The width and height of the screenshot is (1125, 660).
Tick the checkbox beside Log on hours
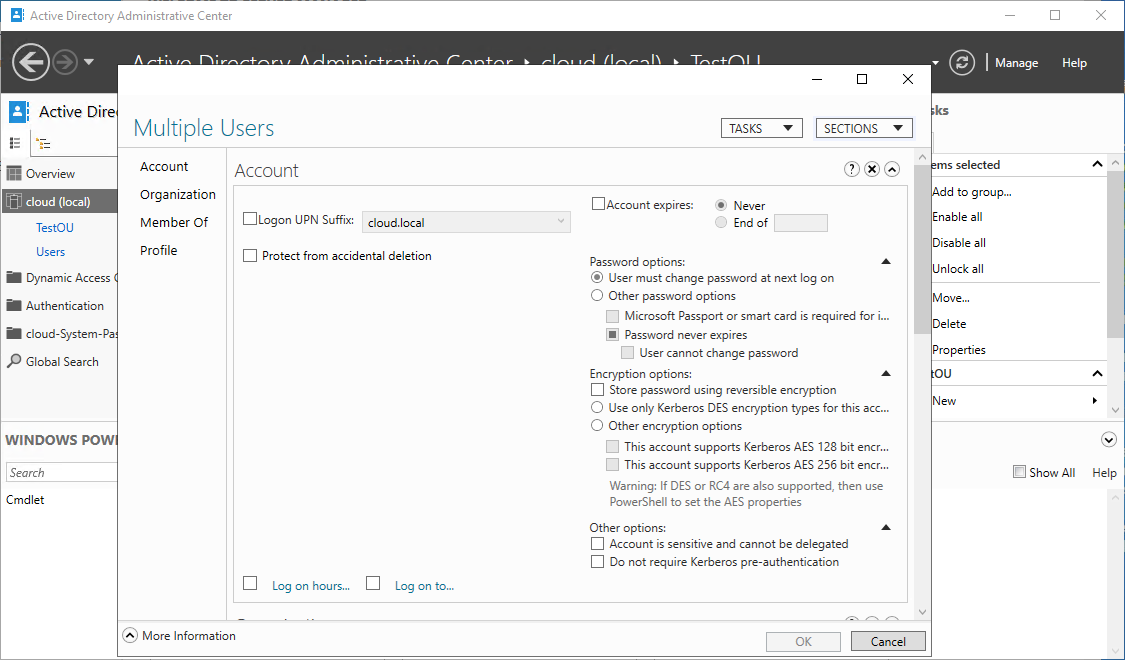(x=250, y=583)
